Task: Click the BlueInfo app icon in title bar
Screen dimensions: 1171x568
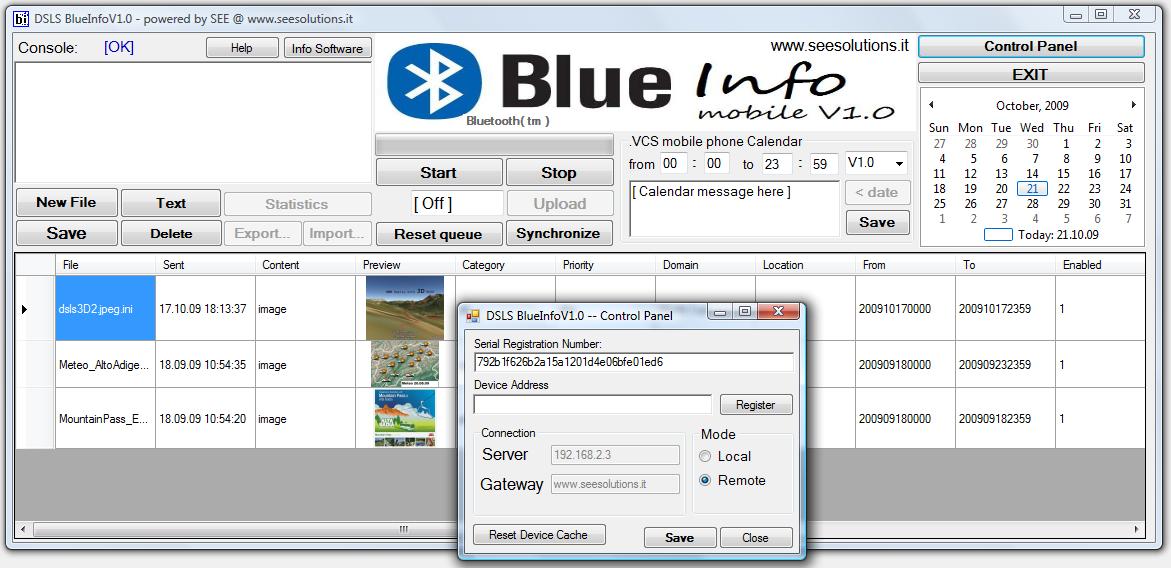Action: click(21, 19)
